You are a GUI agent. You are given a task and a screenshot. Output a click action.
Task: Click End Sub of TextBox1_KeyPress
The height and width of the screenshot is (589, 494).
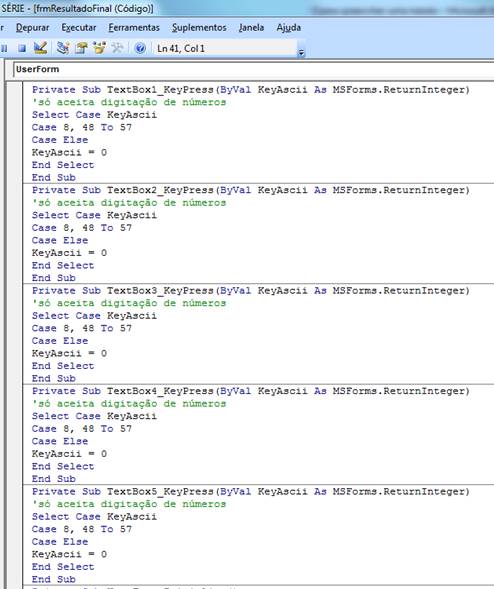tap(54, 178)
